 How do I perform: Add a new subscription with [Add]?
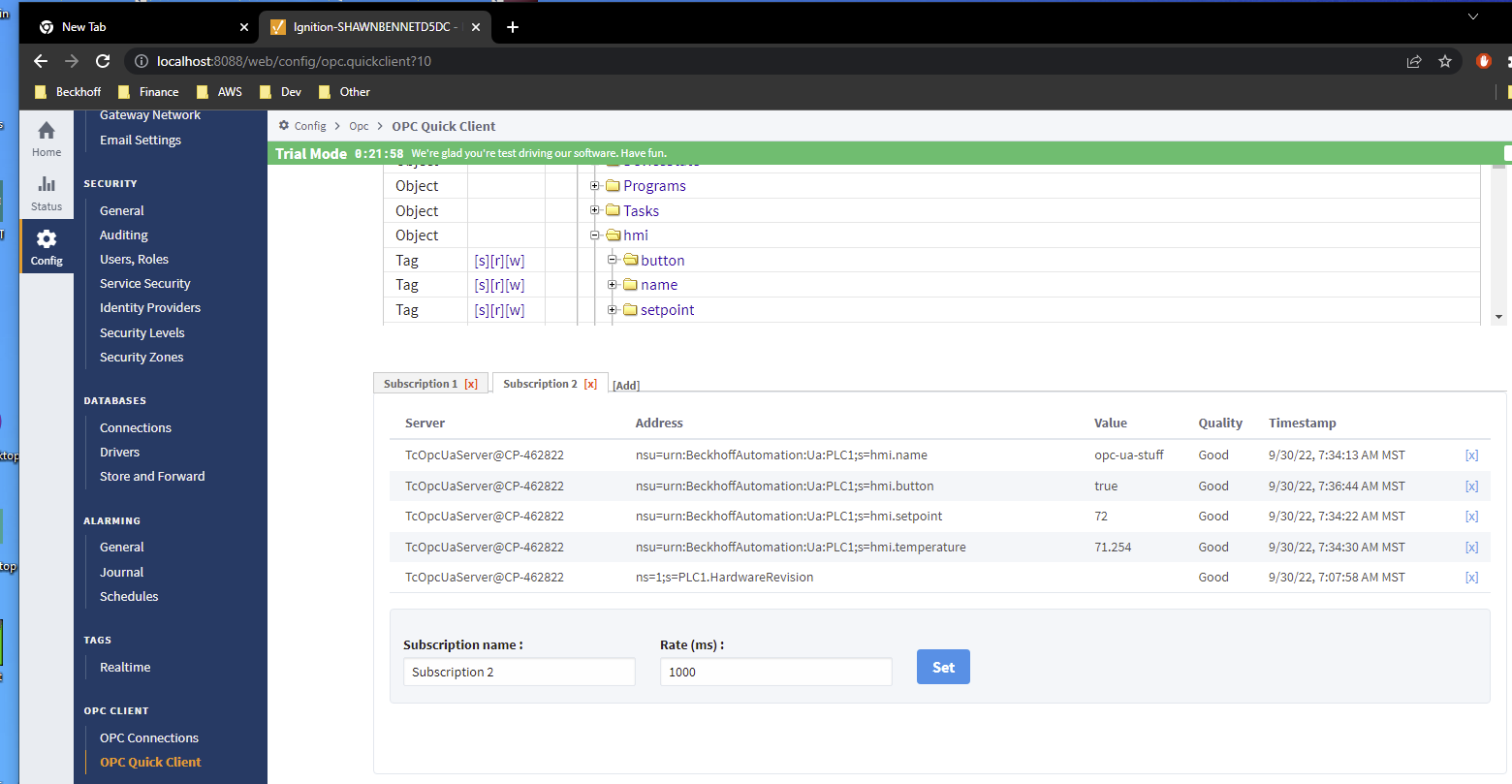[x=626, y=386]
